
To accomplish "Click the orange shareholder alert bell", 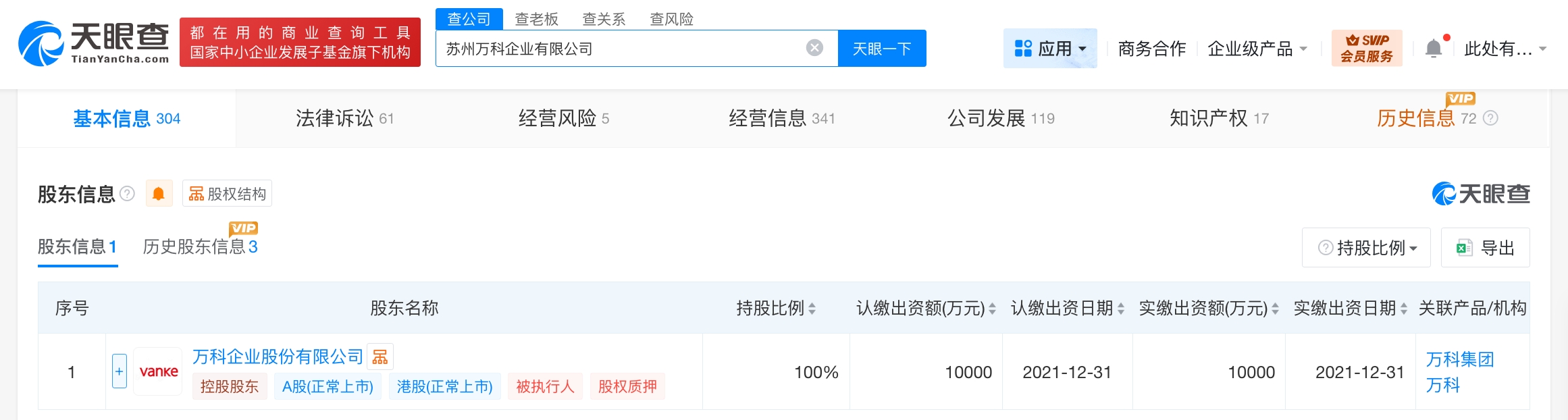I will click(x=159, y=194).
